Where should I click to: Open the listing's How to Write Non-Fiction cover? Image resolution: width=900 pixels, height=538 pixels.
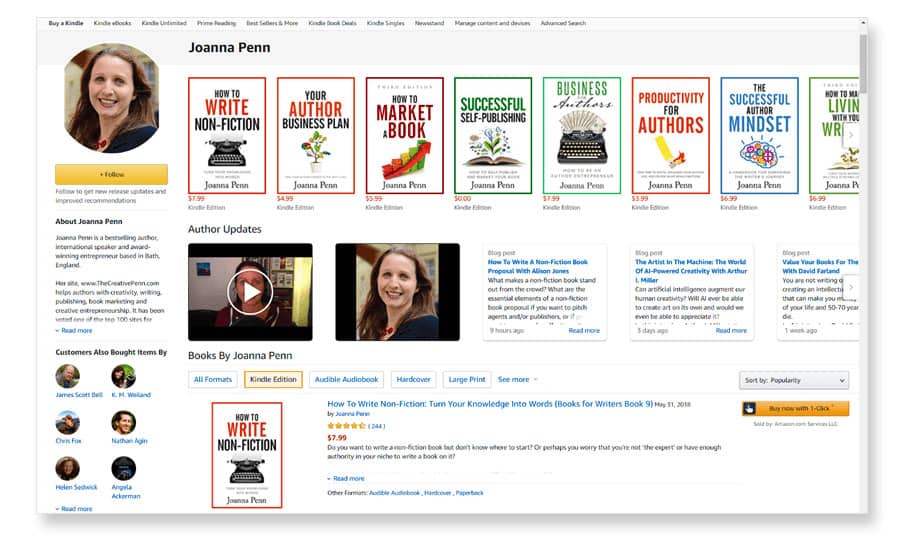click(x=247, y=455)
